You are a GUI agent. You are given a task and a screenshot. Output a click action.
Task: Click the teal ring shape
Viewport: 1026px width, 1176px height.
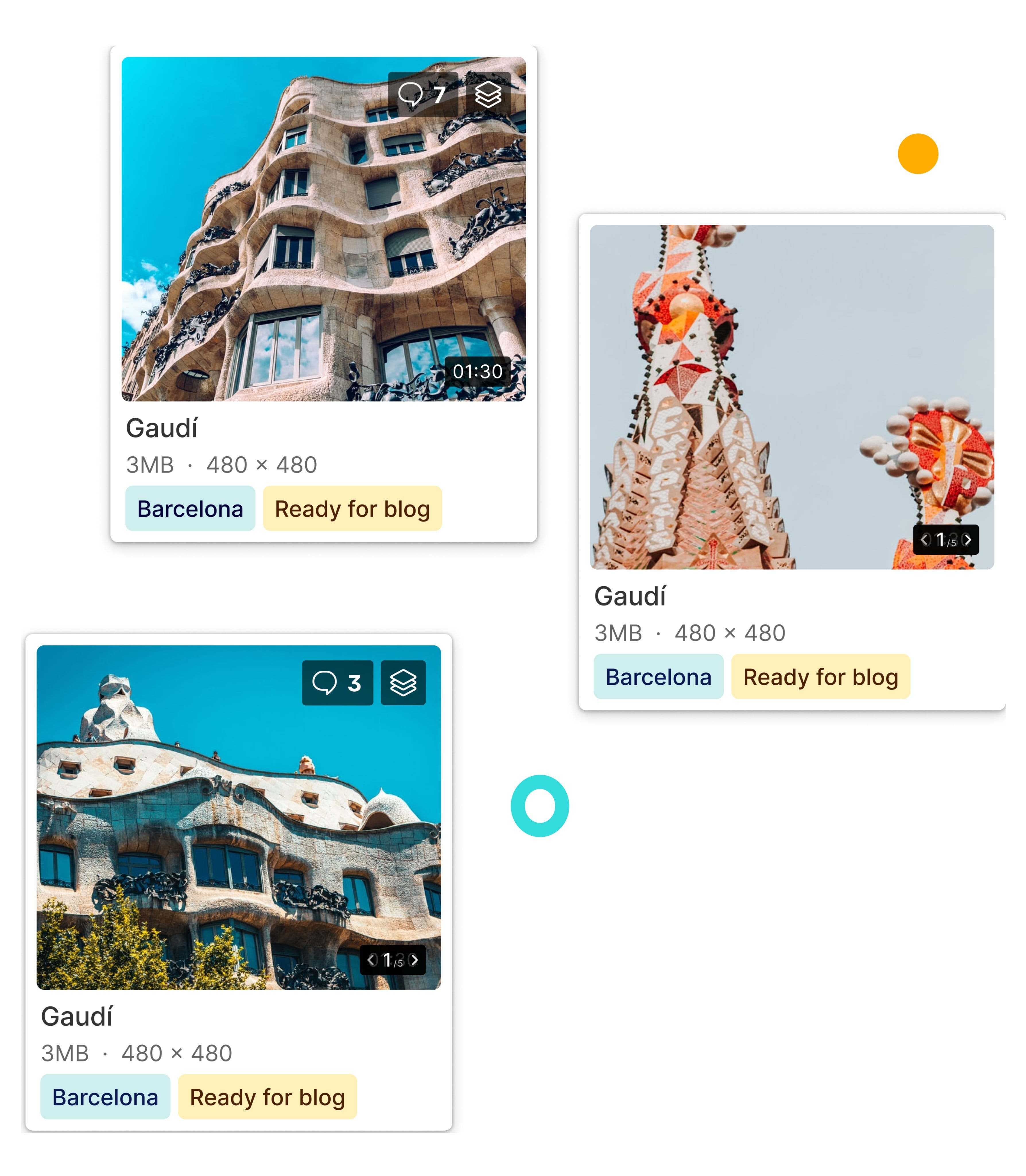540,806
